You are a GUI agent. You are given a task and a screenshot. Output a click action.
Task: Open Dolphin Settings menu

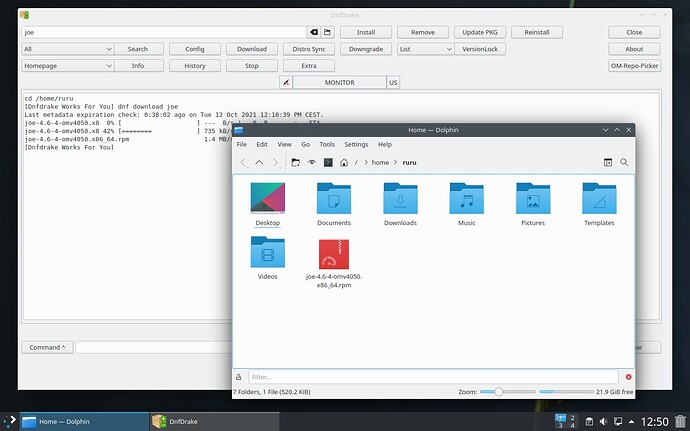[356, 144]
